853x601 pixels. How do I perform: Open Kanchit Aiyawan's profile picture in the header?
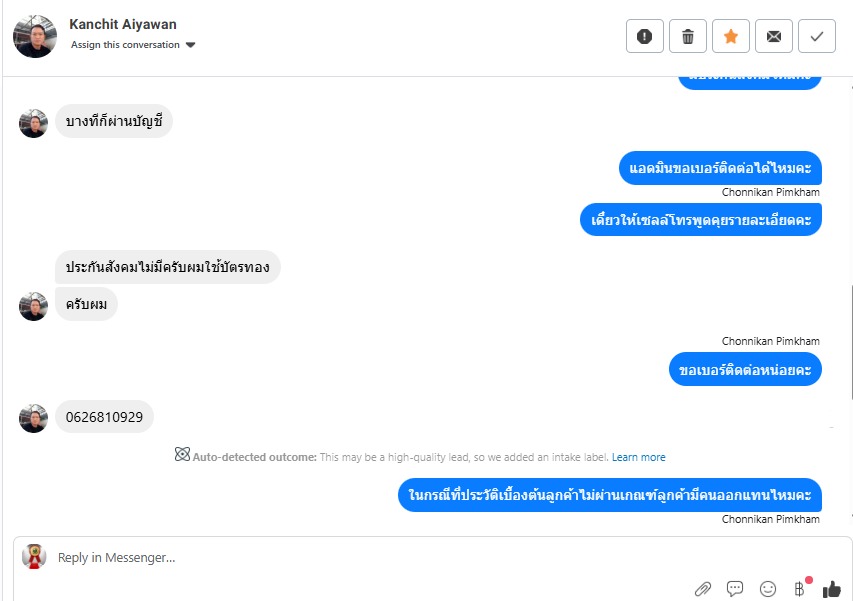pyautogui.click(x=35, y=36)
